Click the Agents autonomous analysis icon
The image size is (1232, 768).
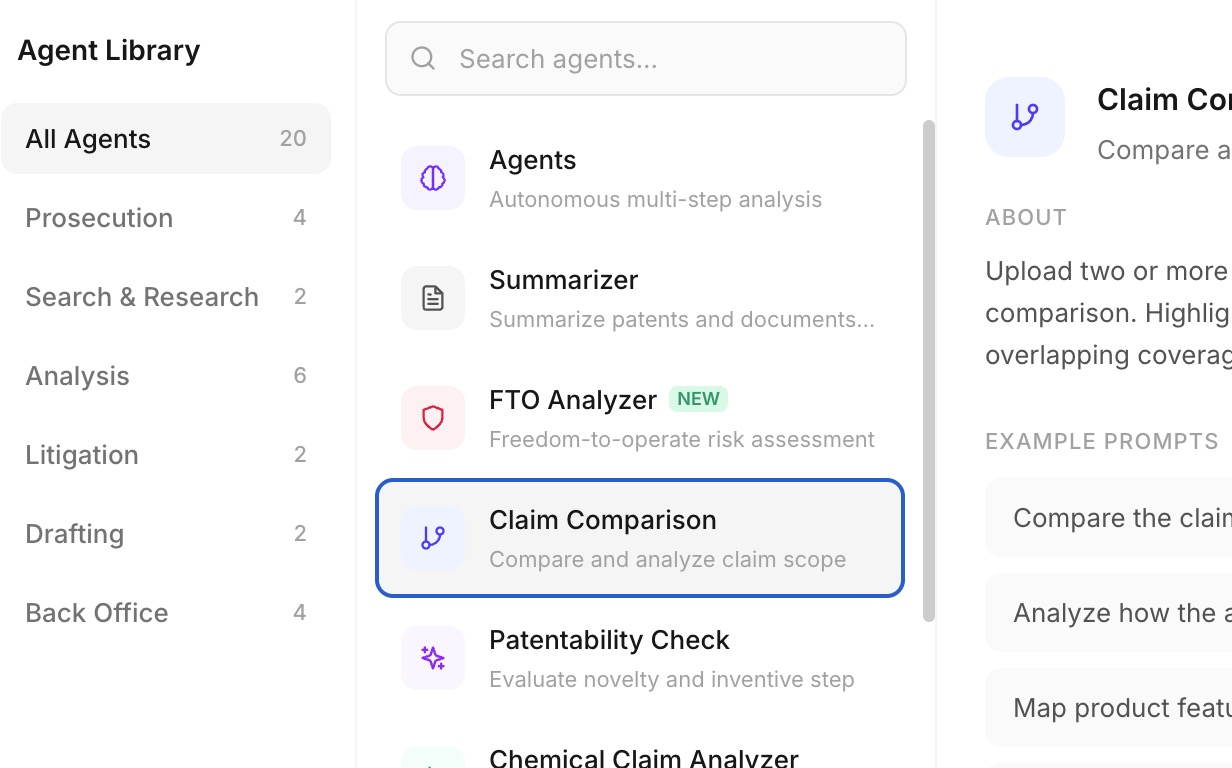pyautogui.click(x=433, y=178)
